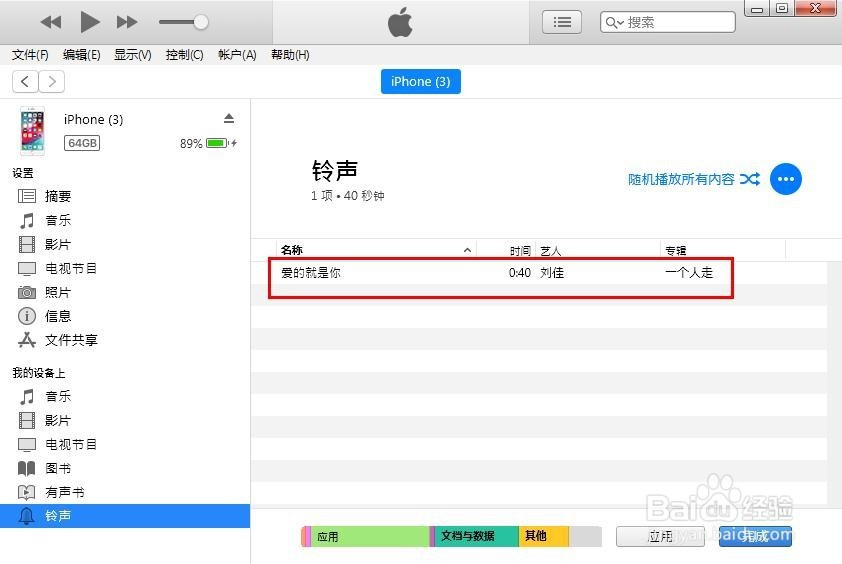The width and height of the screenshot is (842, 564).
Task: Click the 1 项 • 40 秒钟 subtitle
Action: coord(347,196)
